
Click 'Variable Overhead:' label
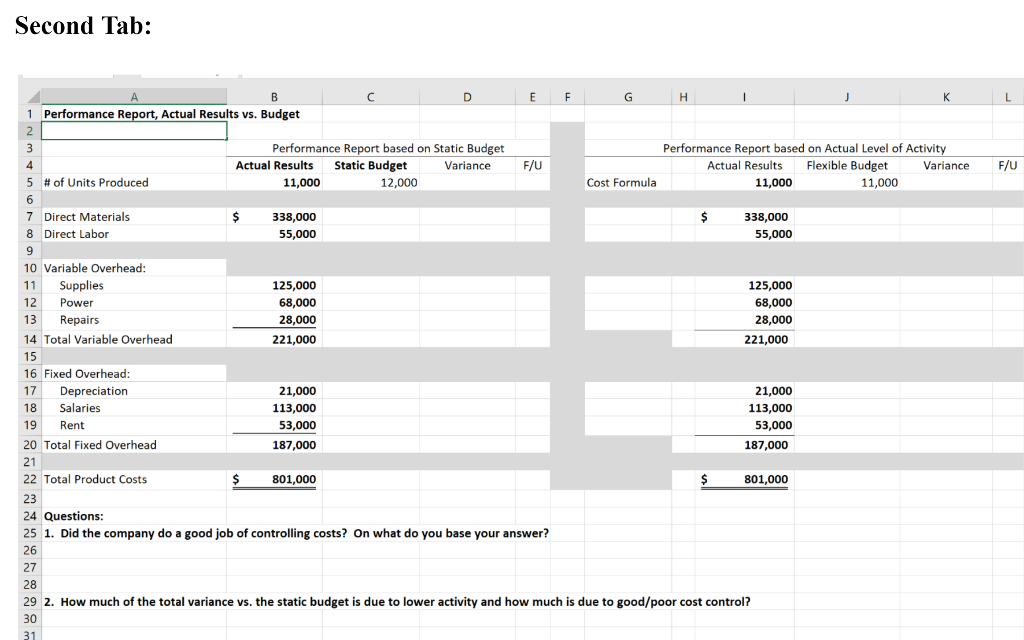pos(95,268)
